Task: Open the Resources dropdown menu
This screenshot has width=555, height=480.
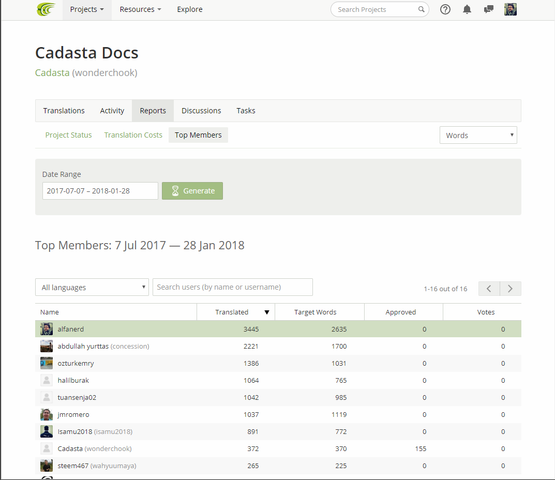Action: (140, 10)
